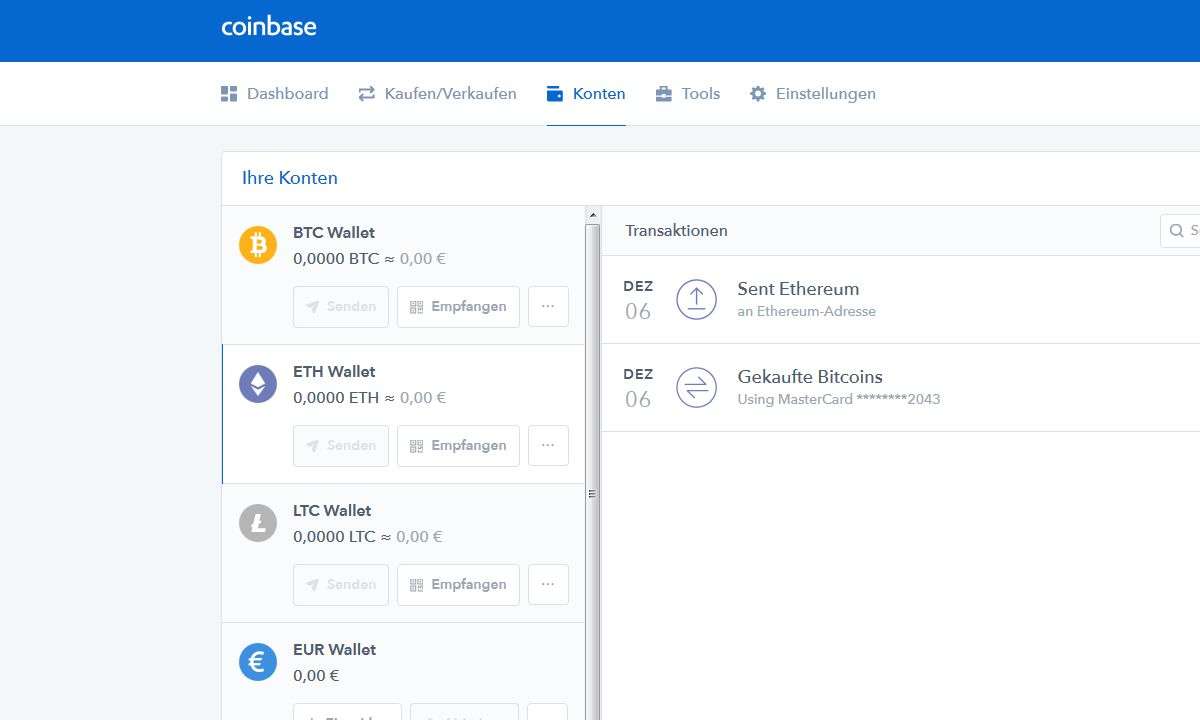Viewport: 1200px width, 720px height.
Task: Click the 'EUR Wallet' title
Action: click(x=335, y=650)
